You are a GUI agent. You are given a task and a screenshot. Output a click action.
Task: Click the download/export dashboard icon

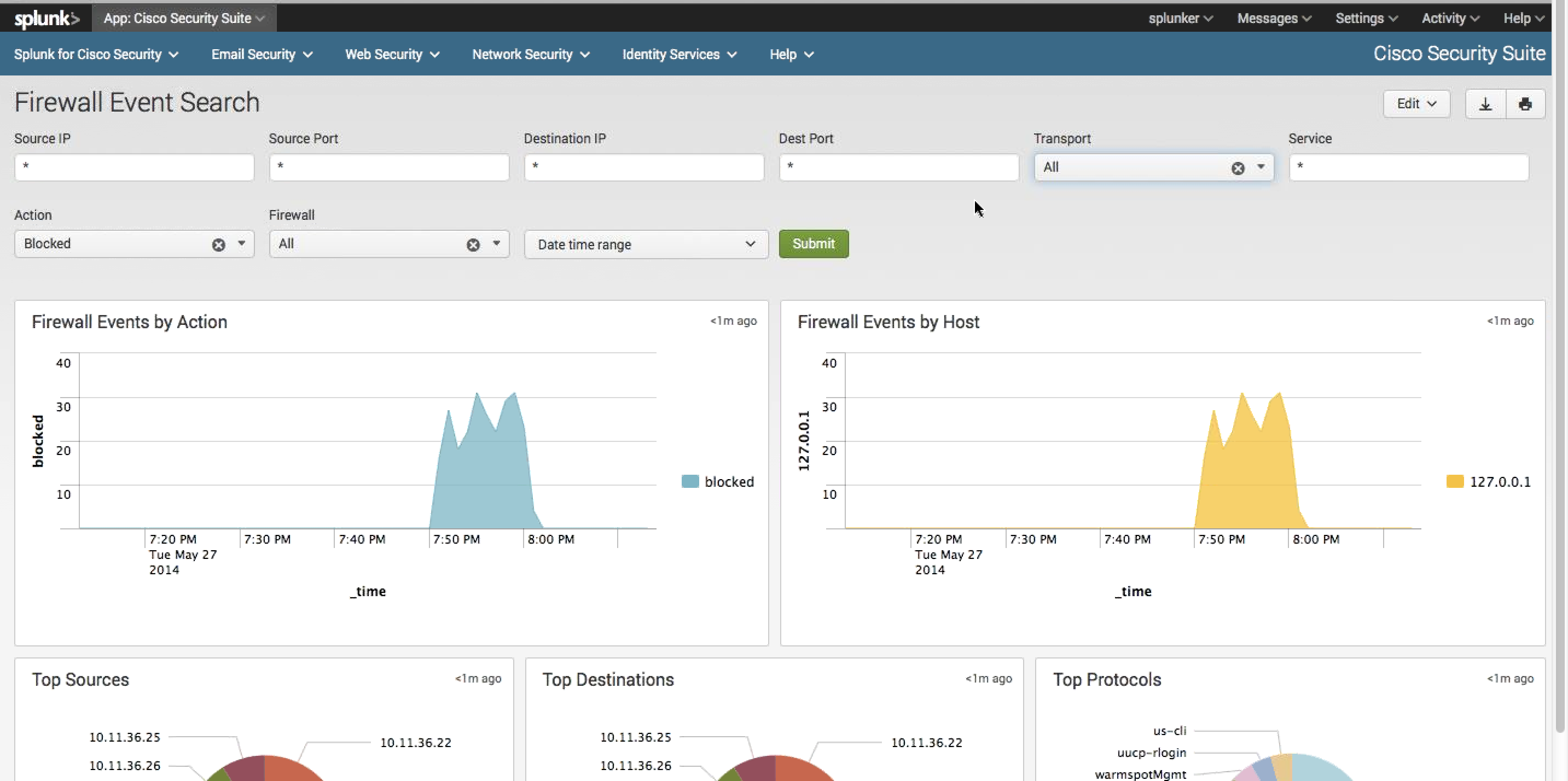[x=1485, y=104]
